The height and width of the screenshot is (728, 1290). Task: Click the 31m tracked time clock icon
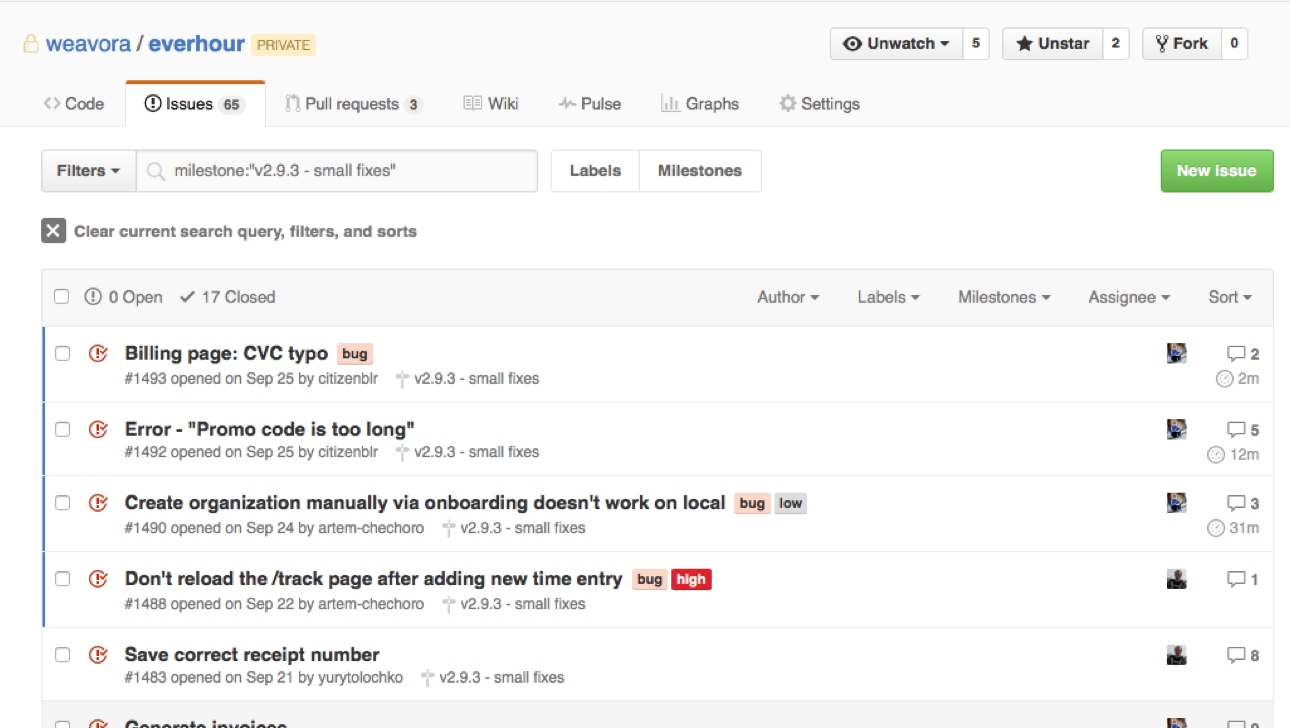(1216, 528)
